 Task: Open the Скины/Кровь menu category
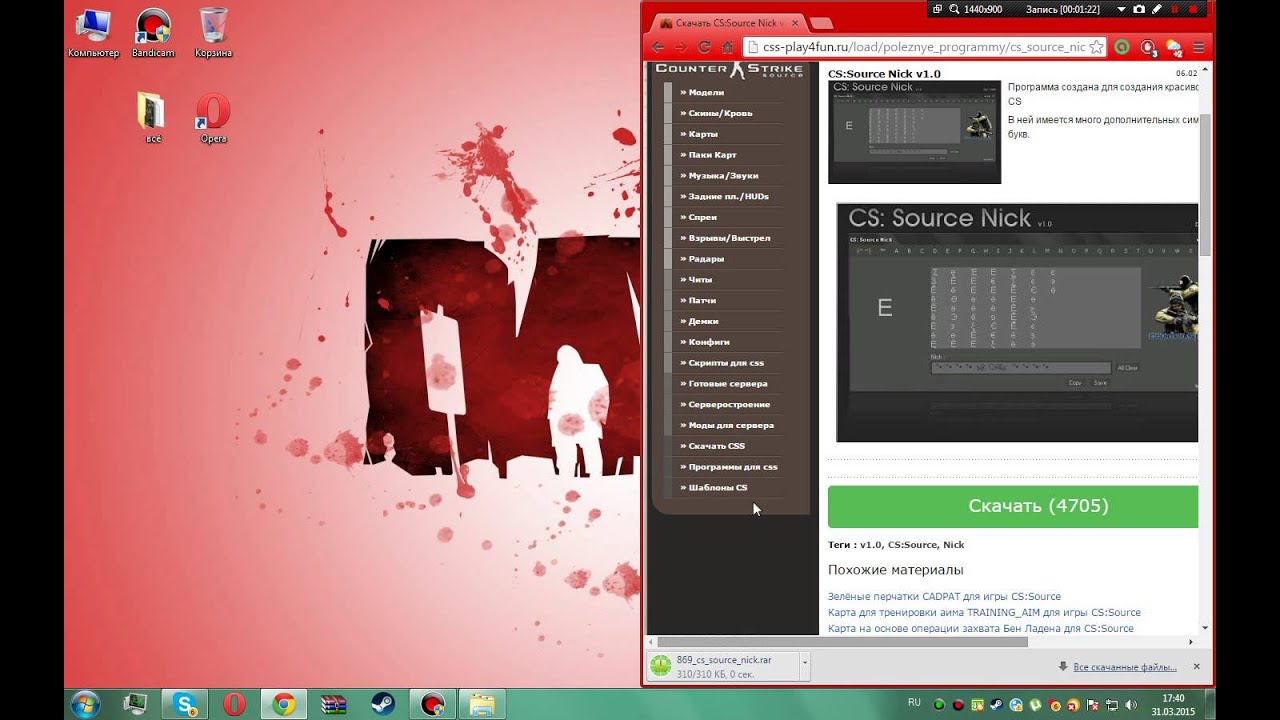(720, 113)
